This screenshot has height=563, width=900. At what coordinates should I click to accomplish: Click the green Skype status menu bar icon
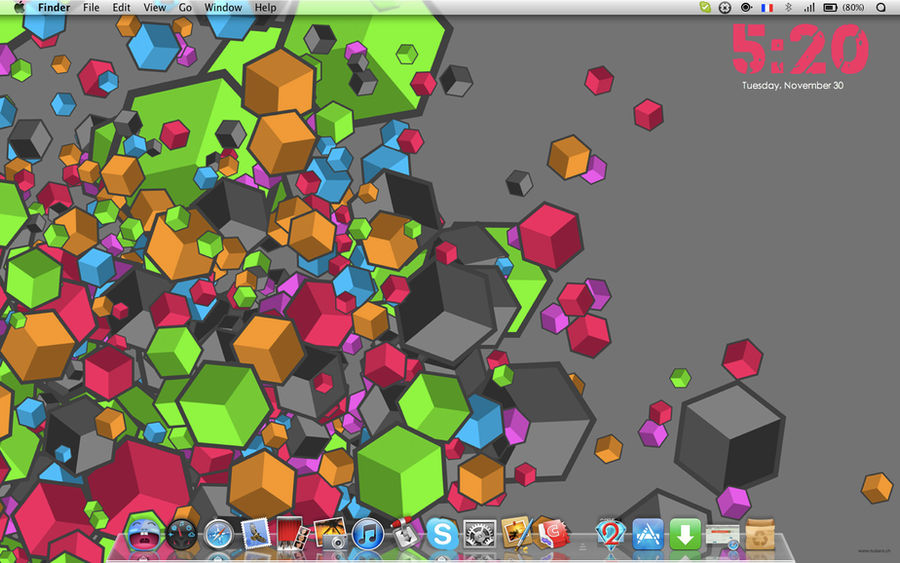pos(705,7)
